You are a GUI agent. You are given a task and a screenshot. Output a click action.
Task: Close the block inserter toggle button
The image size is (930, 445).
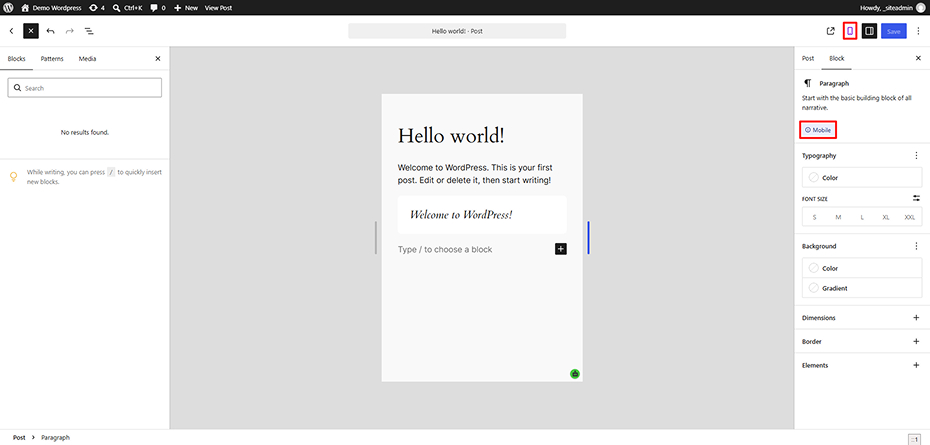tap(31, 31)
